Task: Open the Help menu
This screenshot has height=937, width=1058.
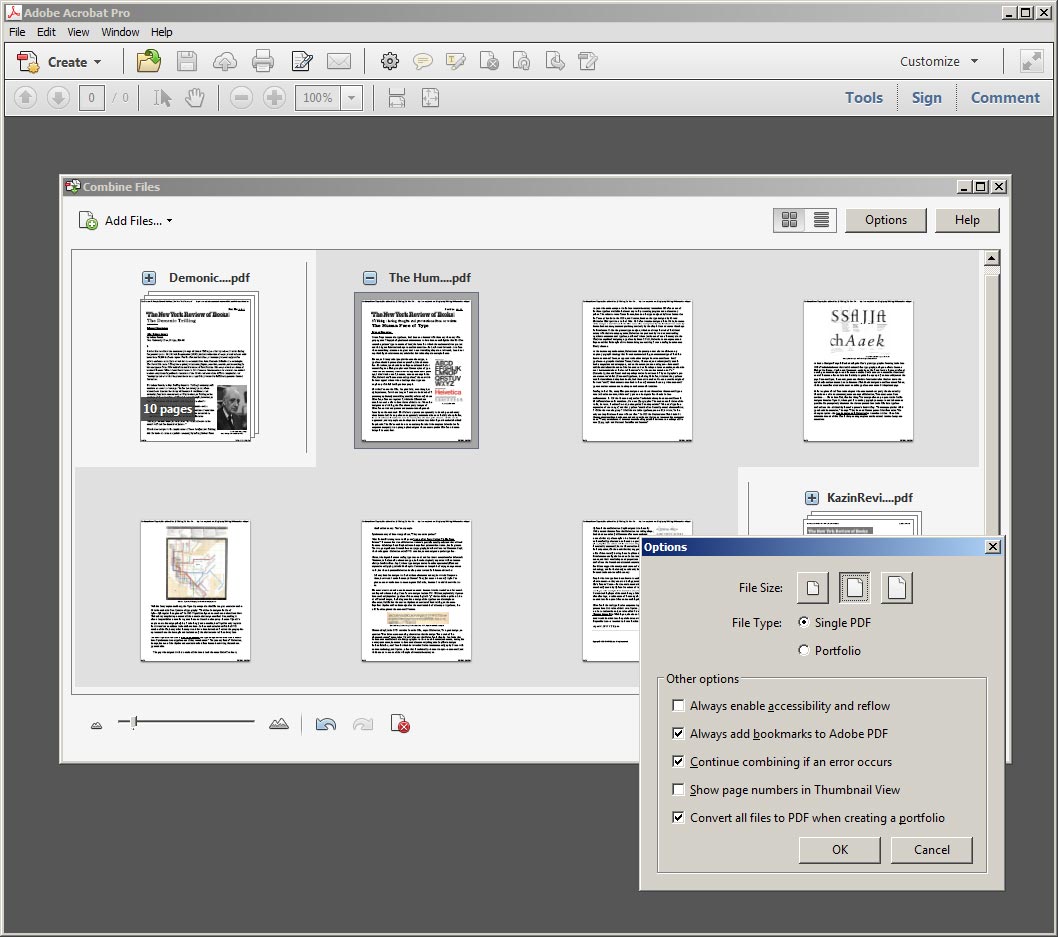Action: pos(161,32)
